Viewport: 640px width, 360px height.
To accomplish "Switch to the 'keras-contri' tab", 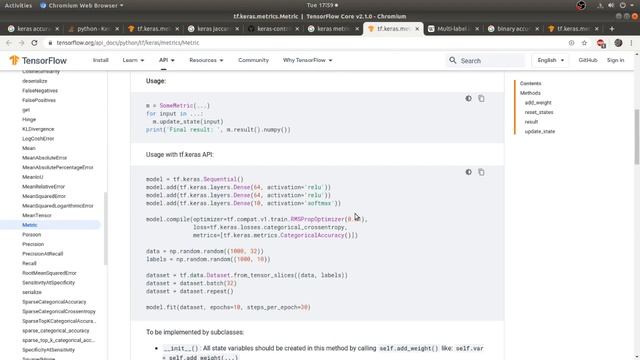I will coord(273,29).
